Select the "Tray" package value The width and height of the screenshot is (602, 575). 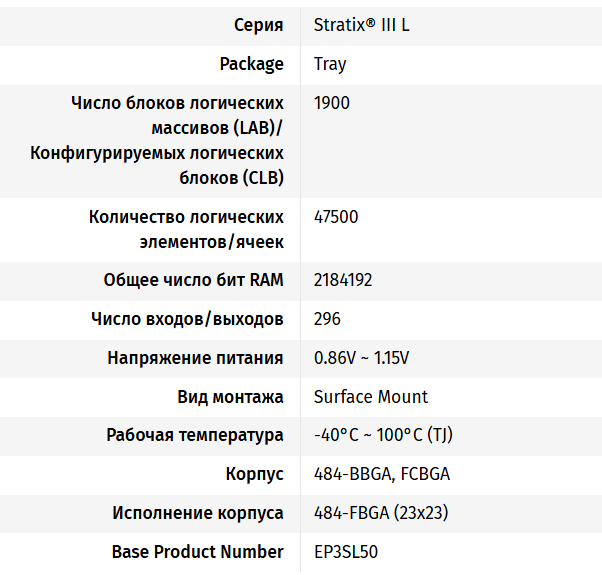tap(330, 64)
